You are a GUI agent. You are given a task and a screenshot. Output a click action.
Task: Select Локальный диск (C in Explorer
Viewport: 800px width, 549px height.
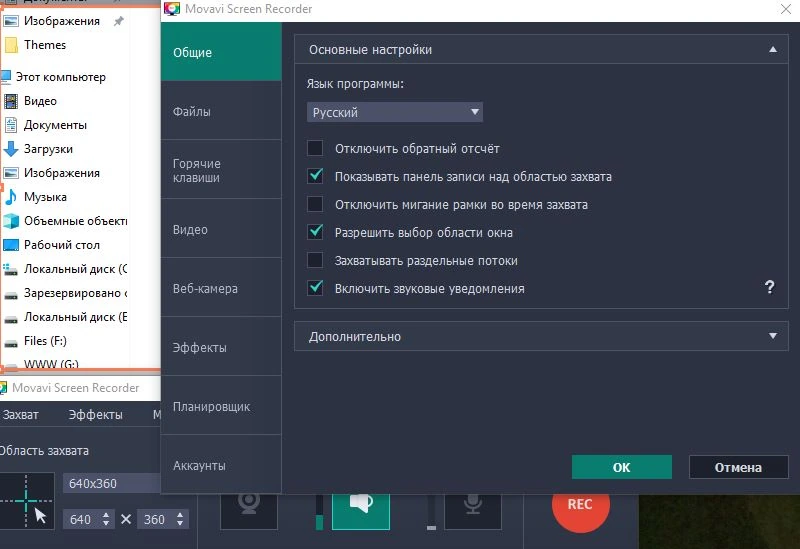pyautogui.click(x=76, y=269)
